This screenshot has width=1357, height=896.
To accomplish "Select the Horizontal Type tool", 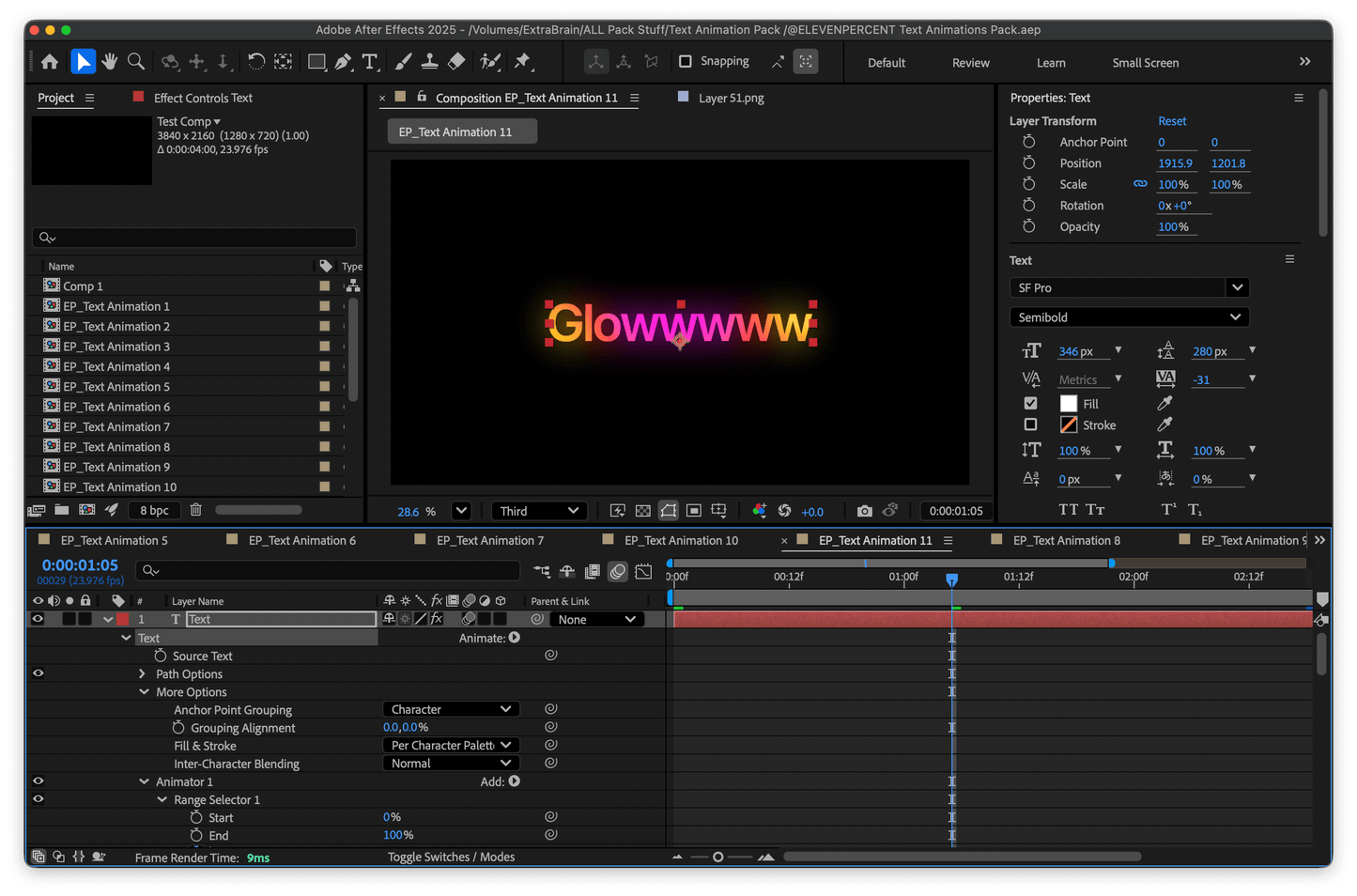I will [x=370, y=61].
